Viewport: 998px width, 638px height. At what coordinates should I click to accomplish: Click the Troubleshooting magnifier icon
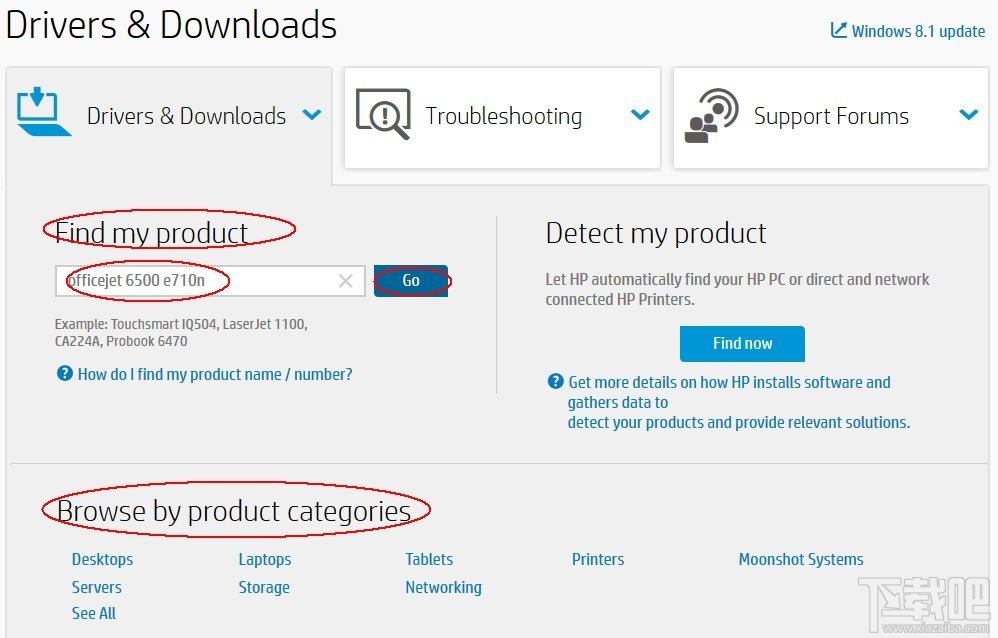tap(383, 116)
